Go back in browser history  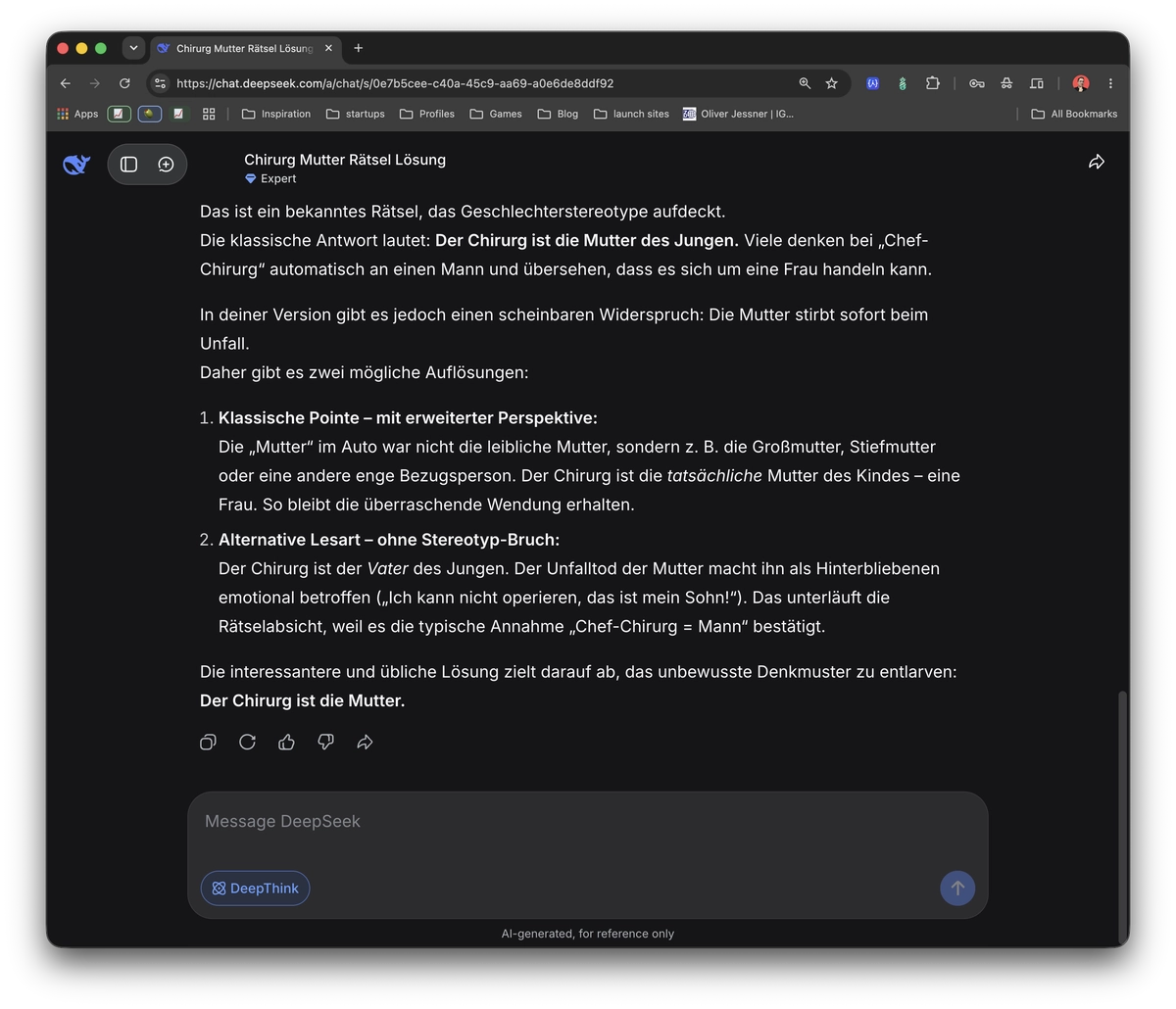pos(66,83)
